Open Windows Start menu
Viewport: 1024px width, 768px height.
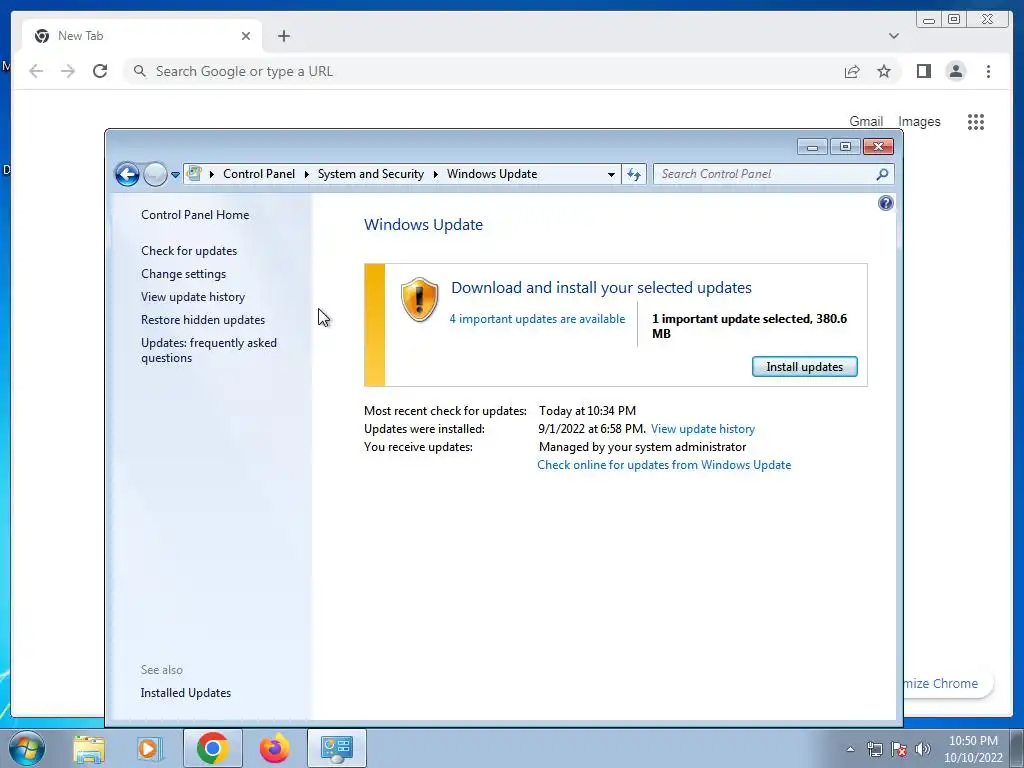[x=26, y=748]
